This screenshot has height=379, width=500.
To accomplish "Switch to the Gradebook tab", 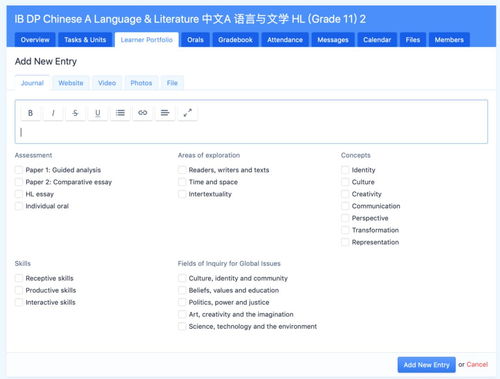I will point(235,40).
